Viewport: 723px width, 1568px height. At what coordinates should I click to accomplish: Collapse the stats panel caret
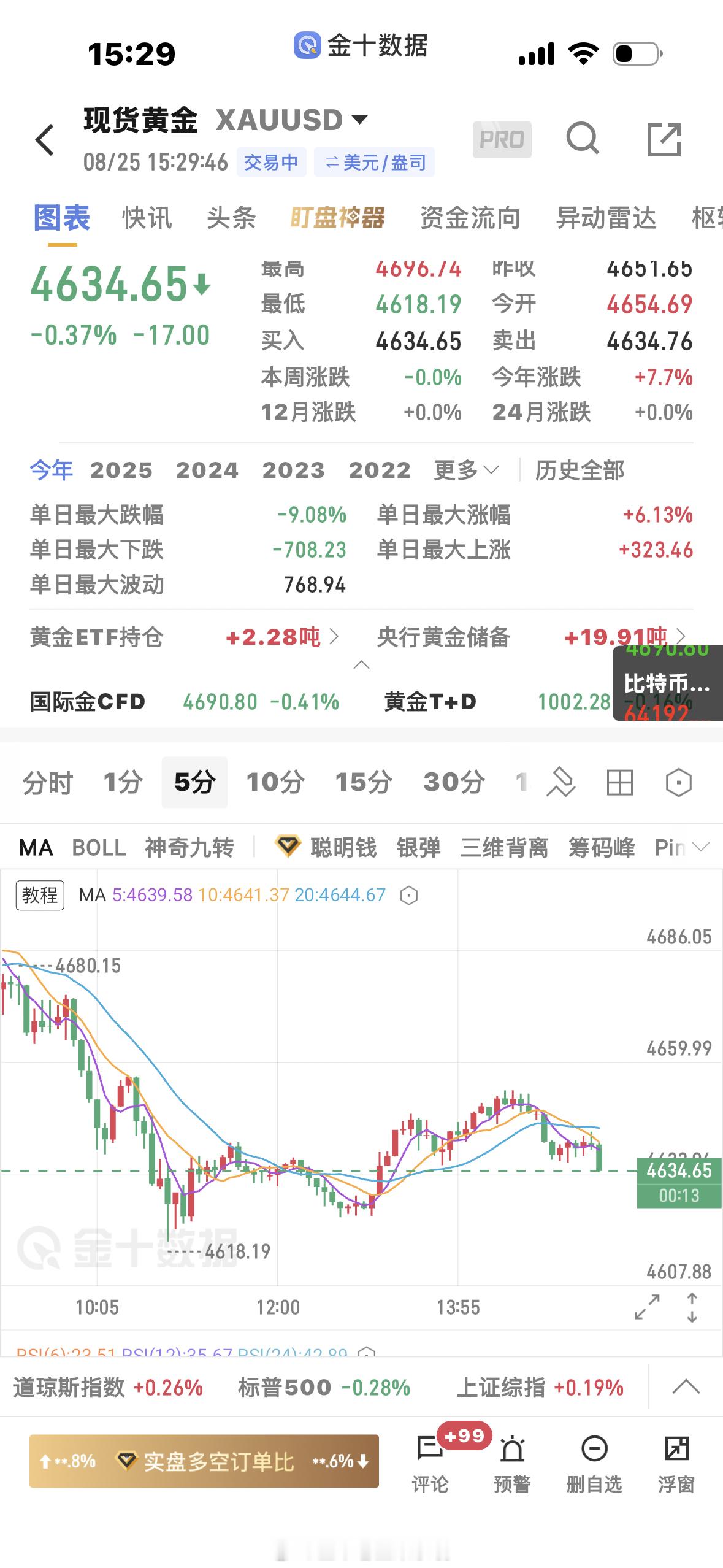[362, 665]
